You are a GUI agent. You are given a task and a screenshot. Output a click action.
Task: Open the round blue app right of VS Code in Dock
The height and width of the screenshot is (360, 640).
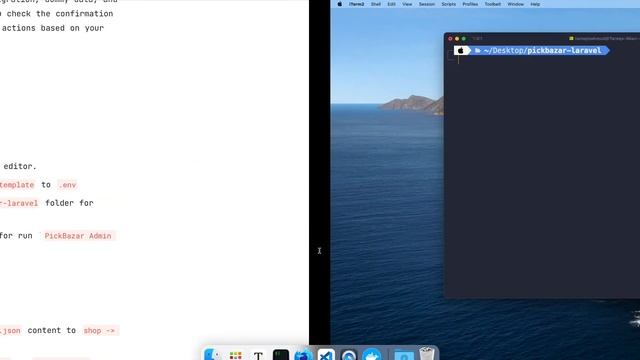coord(349,354)
